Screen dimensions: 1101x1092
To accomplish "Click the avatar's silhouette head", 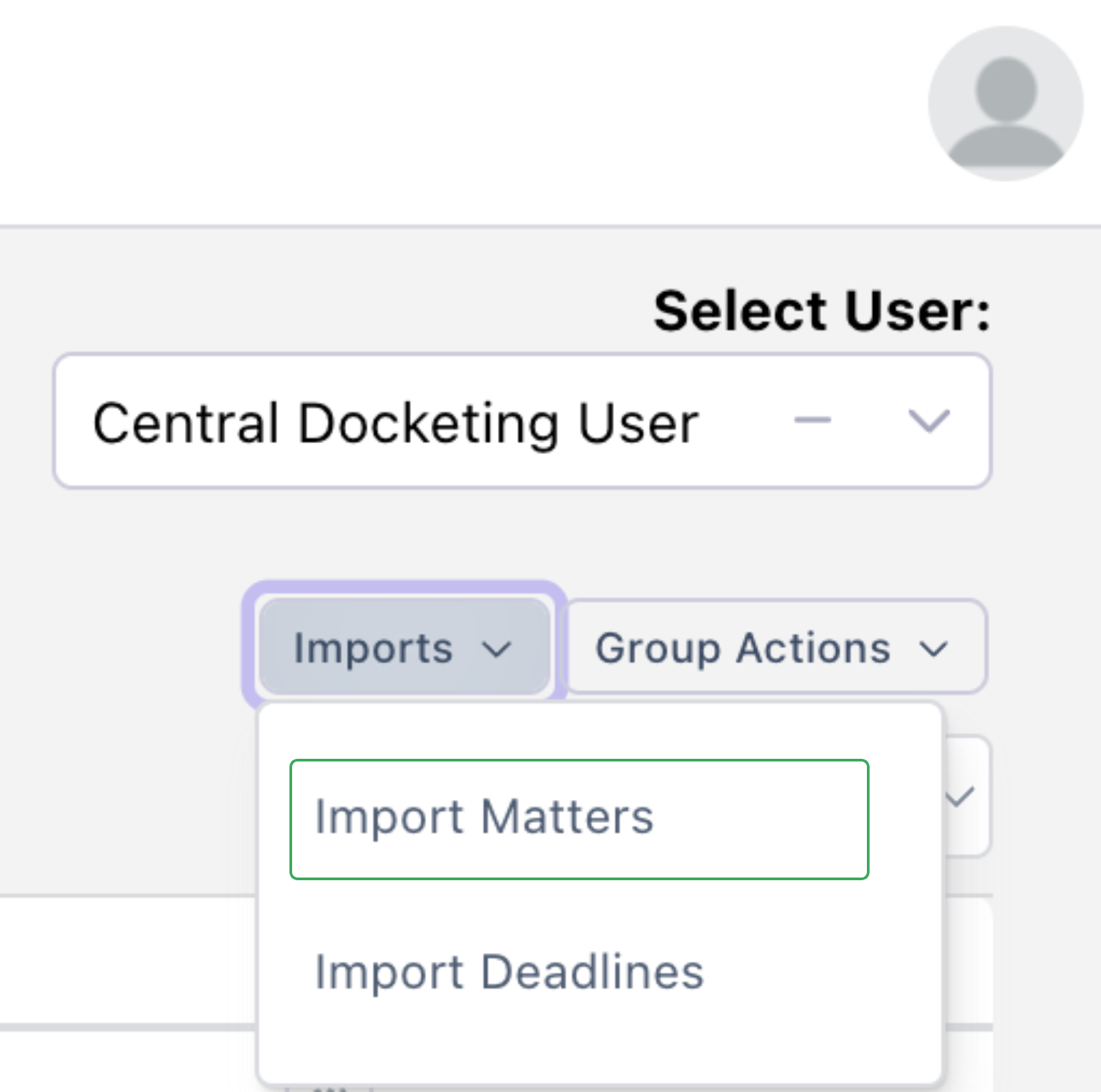I will (1006, 89).
